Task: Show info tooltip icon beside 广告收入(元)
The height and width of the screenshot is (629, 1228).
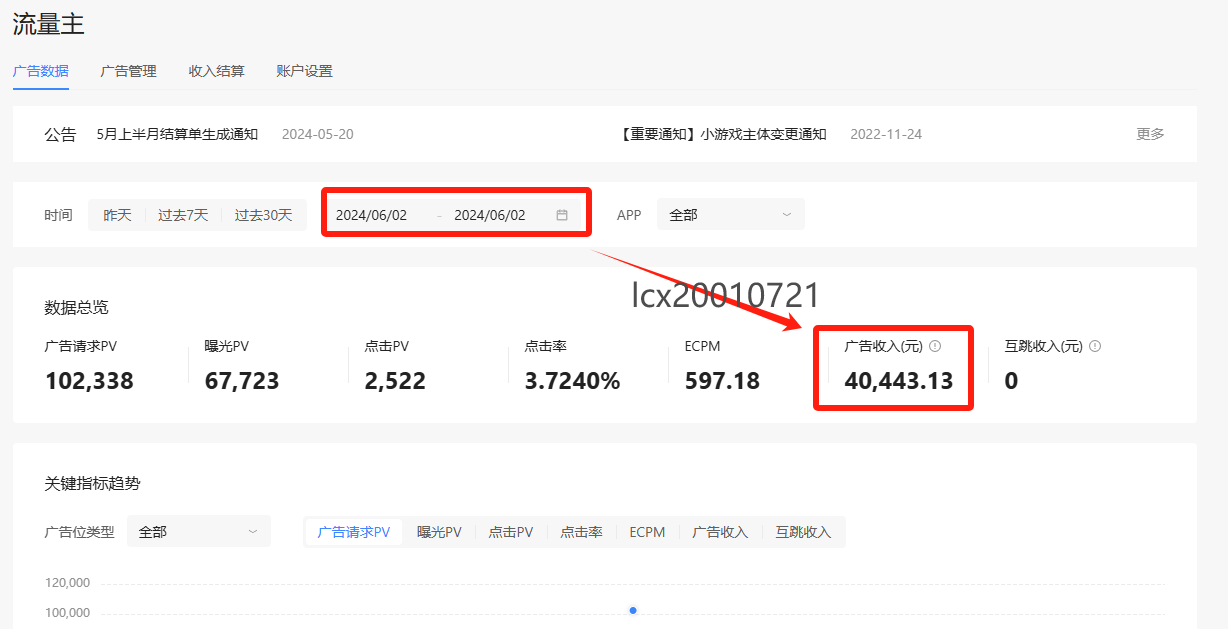Action: tap(935, 346)
